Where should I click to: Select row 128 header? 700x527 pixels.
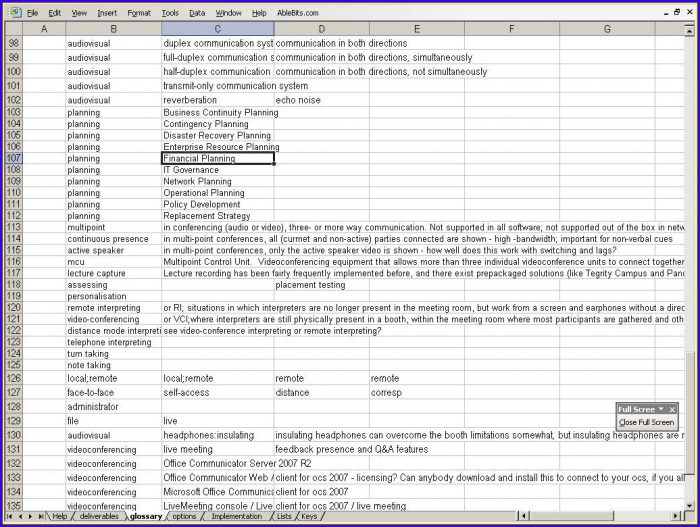(13, 406)
